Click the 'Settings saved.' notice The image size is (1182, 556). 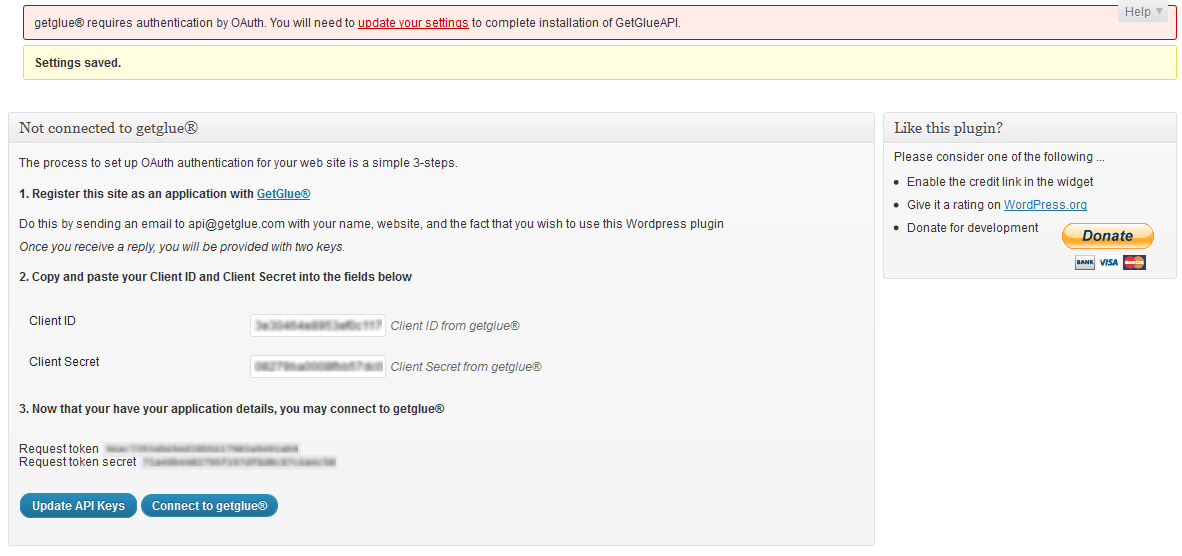pyautogui.click(x=599, y=63)
